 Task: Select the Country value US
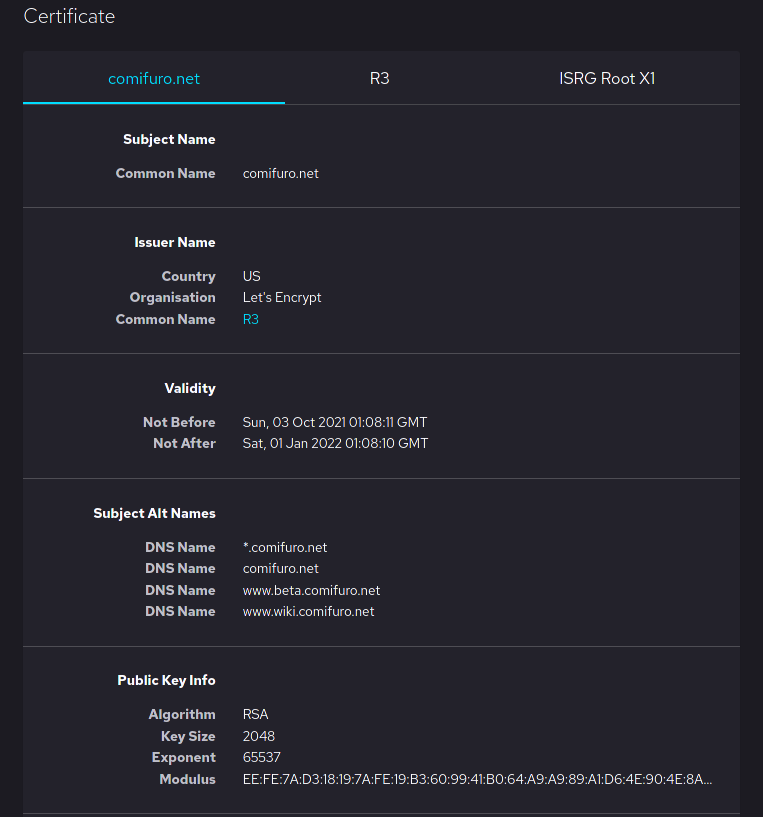tap(251, 276)
